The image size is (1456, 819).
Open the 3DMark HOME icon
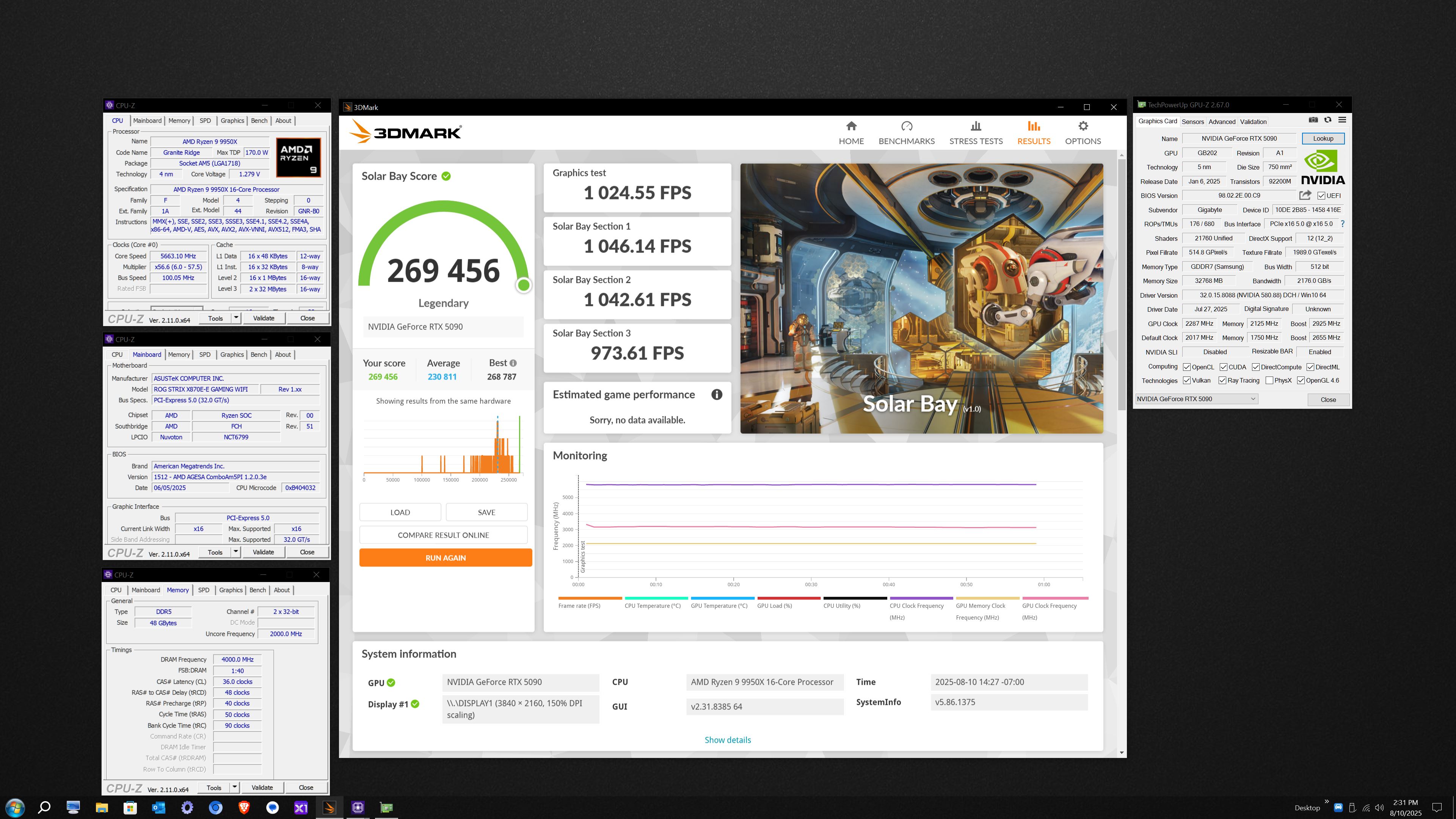[851, 126]
